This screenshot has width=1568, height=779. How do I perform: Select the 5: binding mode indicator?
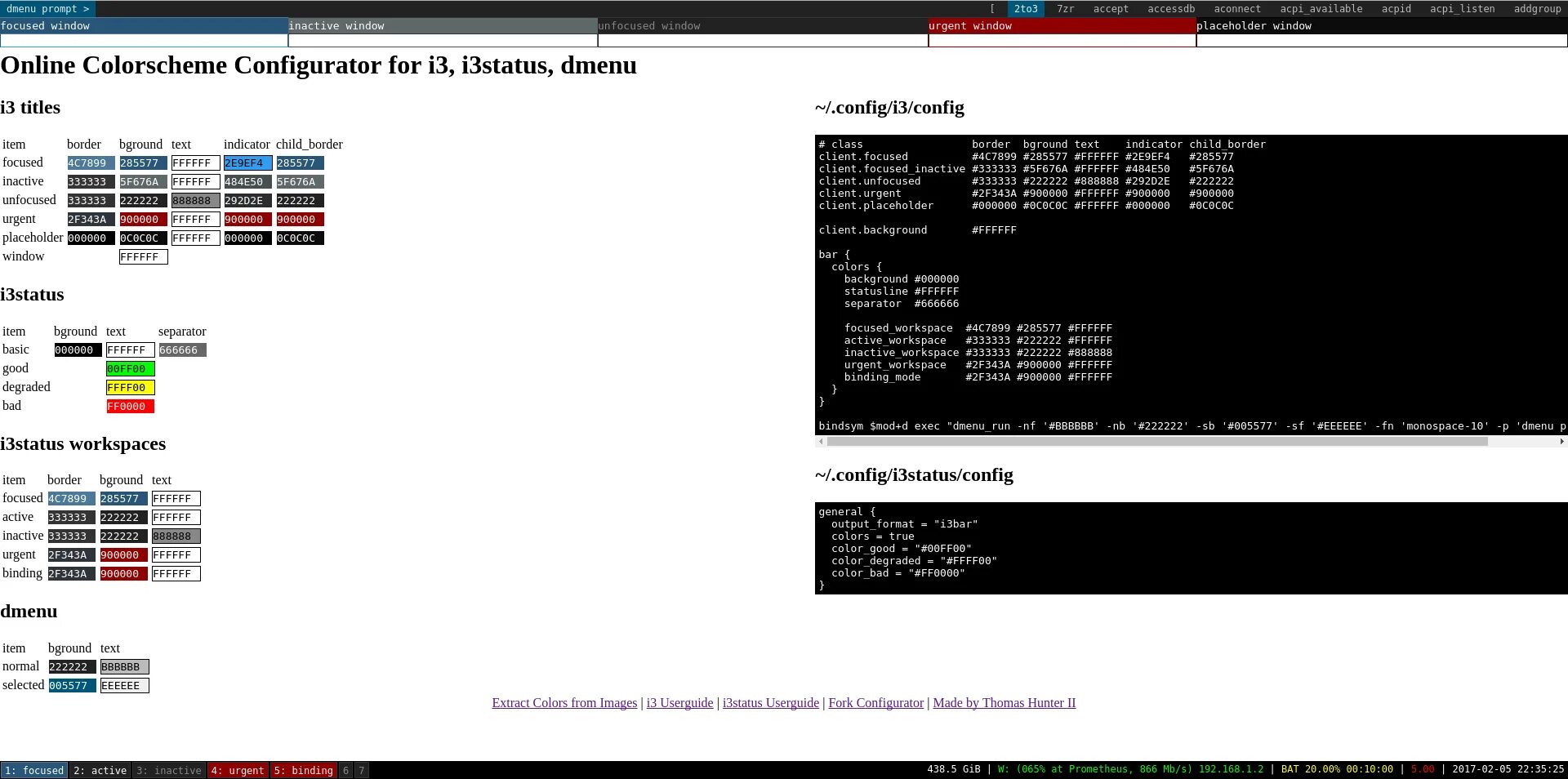coord(303,770)
